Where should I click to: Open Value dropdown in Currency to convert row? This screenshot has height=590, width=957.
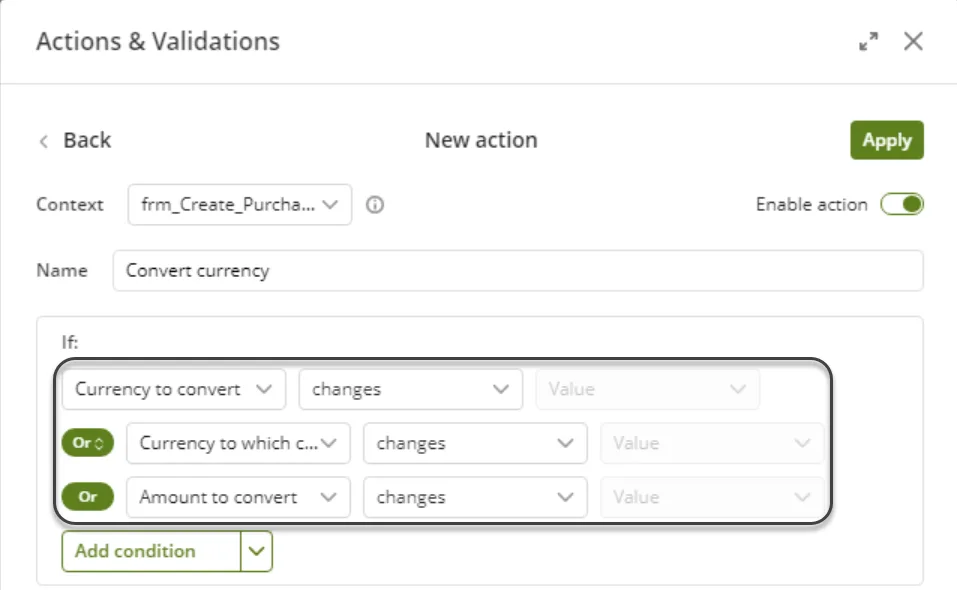(648, 389)
